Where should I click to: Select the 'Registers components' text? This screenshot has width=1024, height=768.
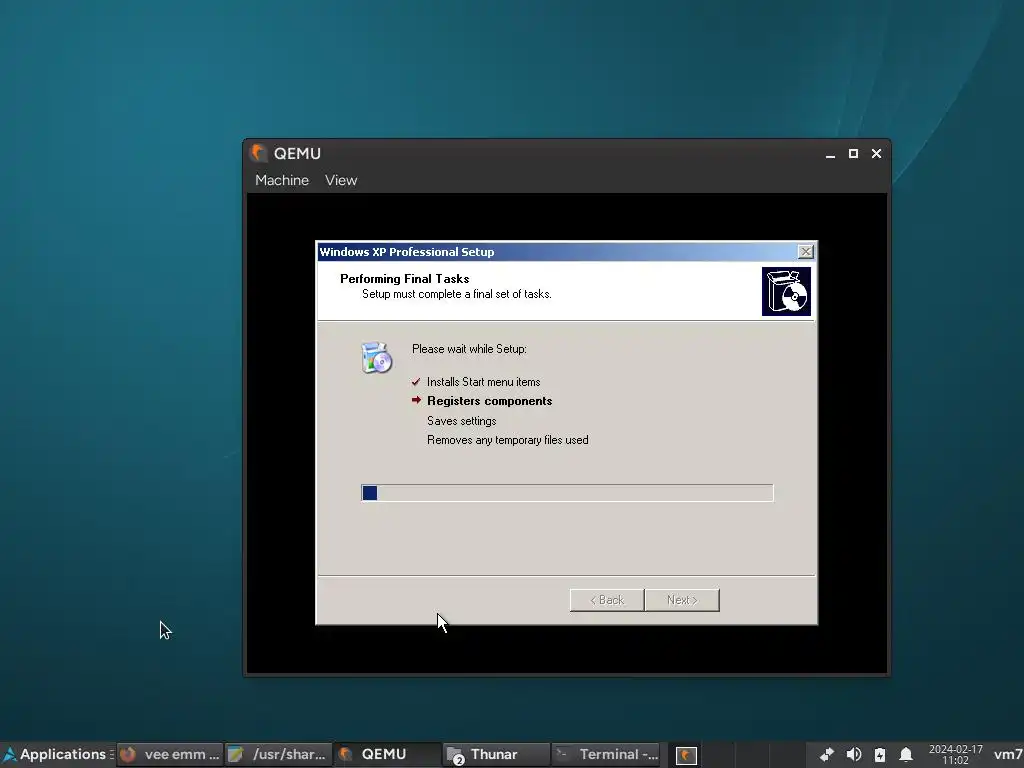pyautogui.click(x=489, y=401)
